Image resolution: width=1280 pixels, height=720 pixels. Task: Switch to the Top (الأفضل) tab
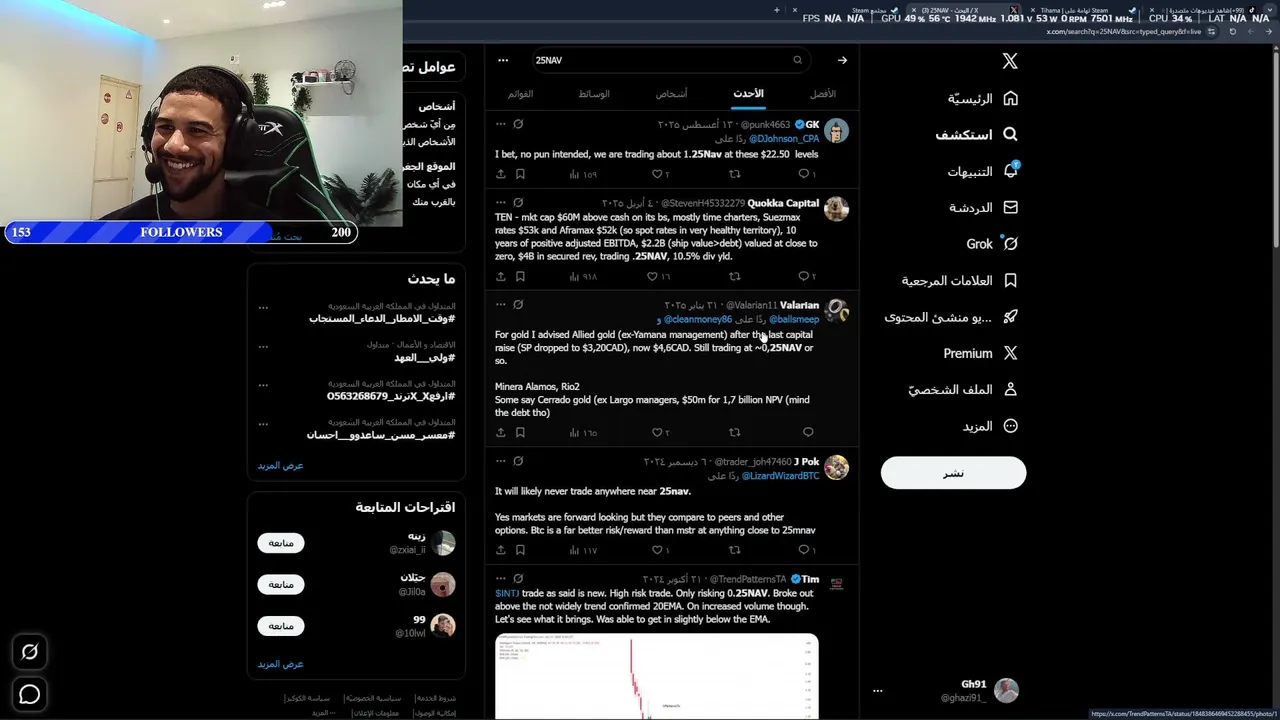(x=822, y=94)
